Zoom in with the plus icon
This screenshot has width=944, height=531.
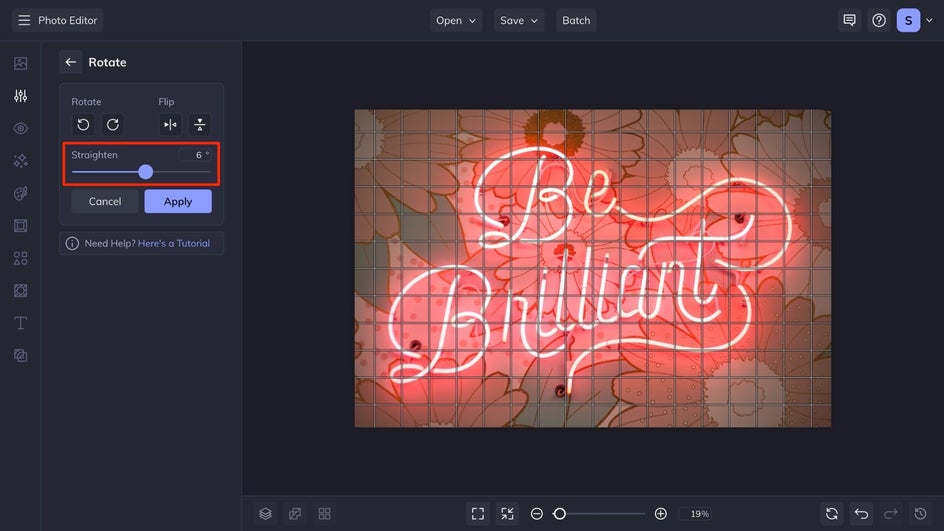tap(660, 514)
